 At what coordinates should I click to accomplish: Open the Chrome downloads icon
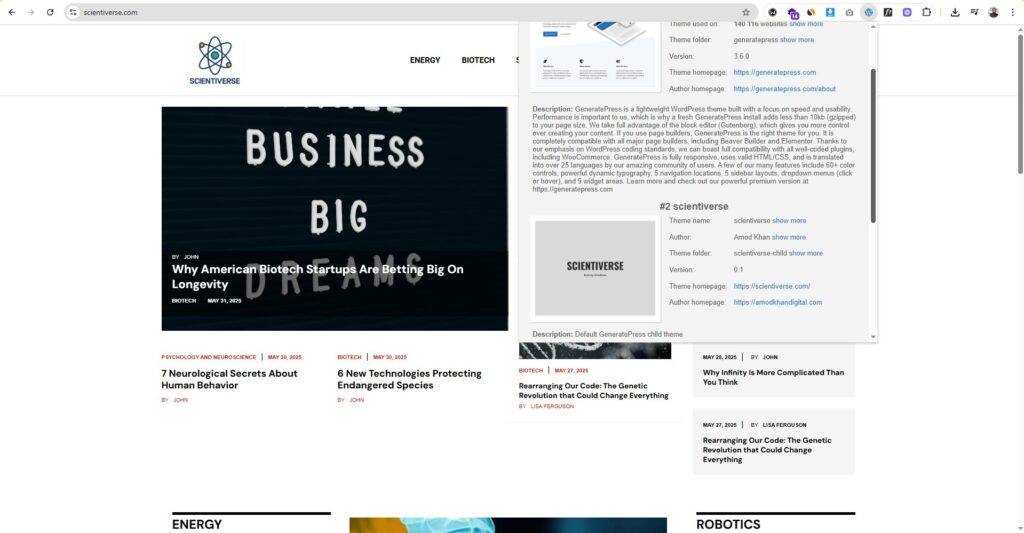pos(955,12)
